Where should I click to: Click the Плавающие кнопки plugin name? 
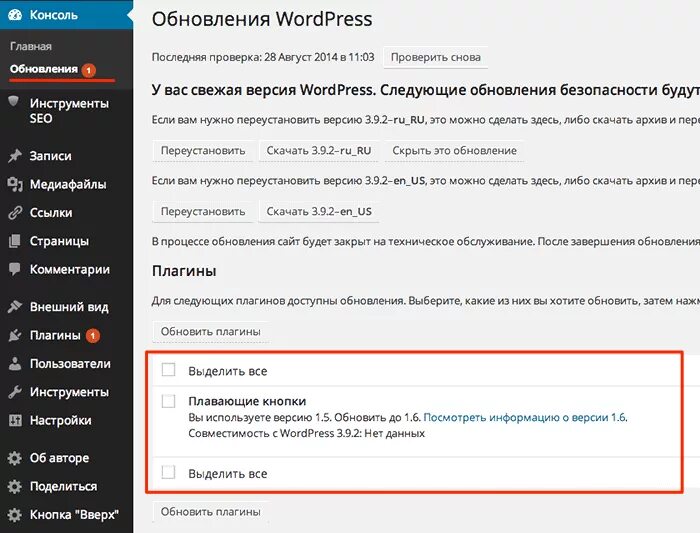(247, 401)
